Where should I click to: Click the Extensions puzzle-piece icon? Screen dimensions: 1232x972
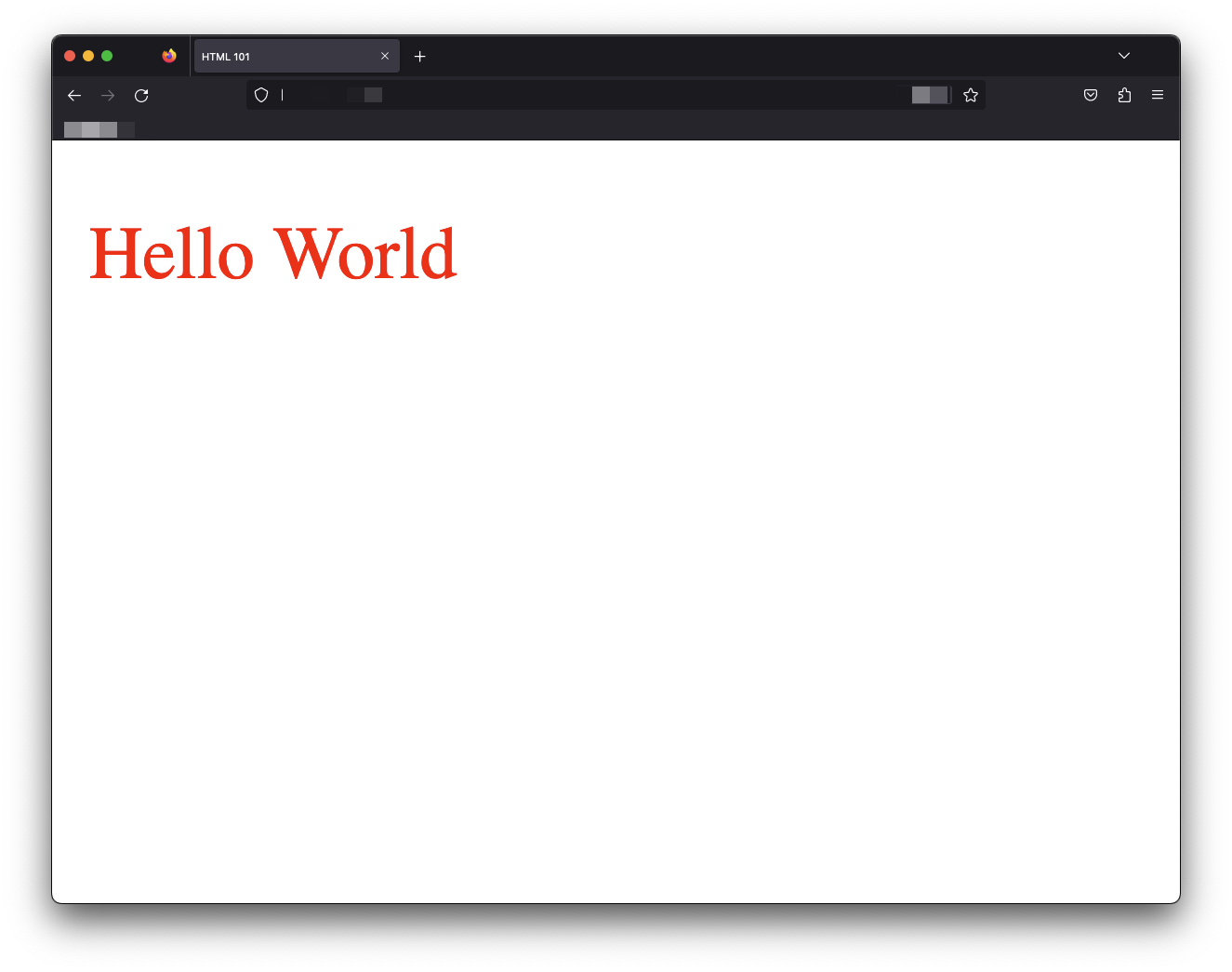1124,94
